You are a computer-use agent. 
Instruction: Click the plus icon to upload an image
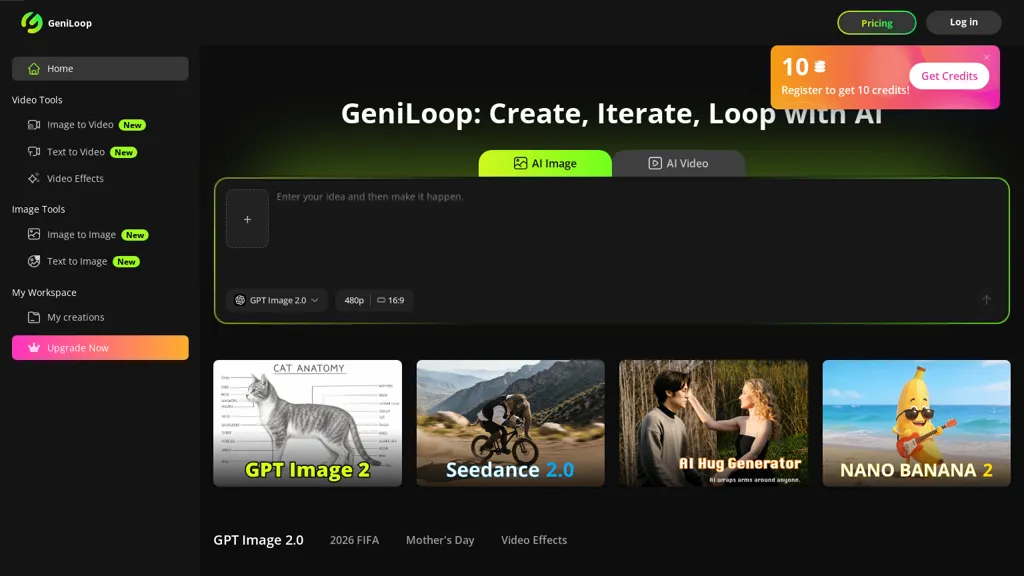coord(248,219)
